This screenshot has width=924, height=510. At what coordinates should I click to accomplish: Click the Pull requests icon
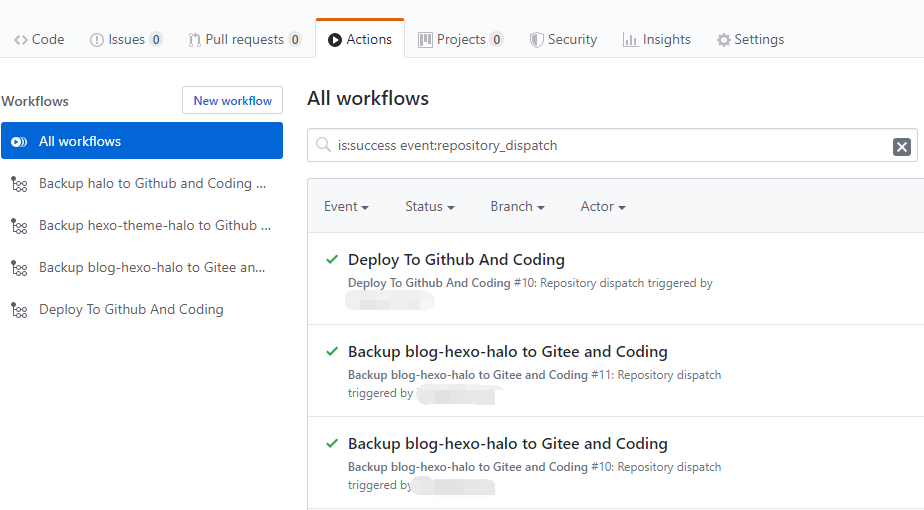[x=194, y=40]
